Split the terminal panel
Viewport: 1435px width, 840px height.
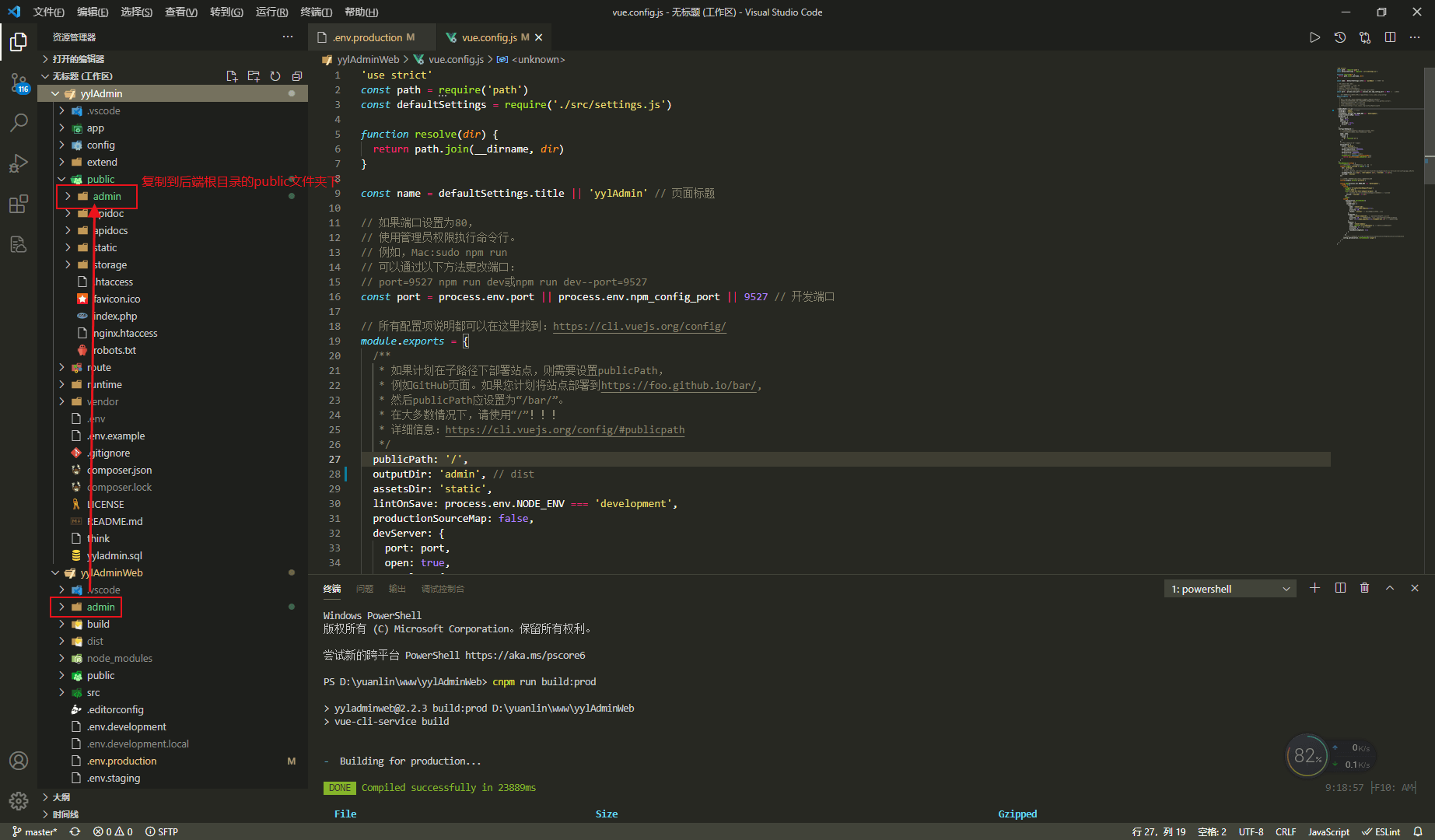(x=1340, y=588)
